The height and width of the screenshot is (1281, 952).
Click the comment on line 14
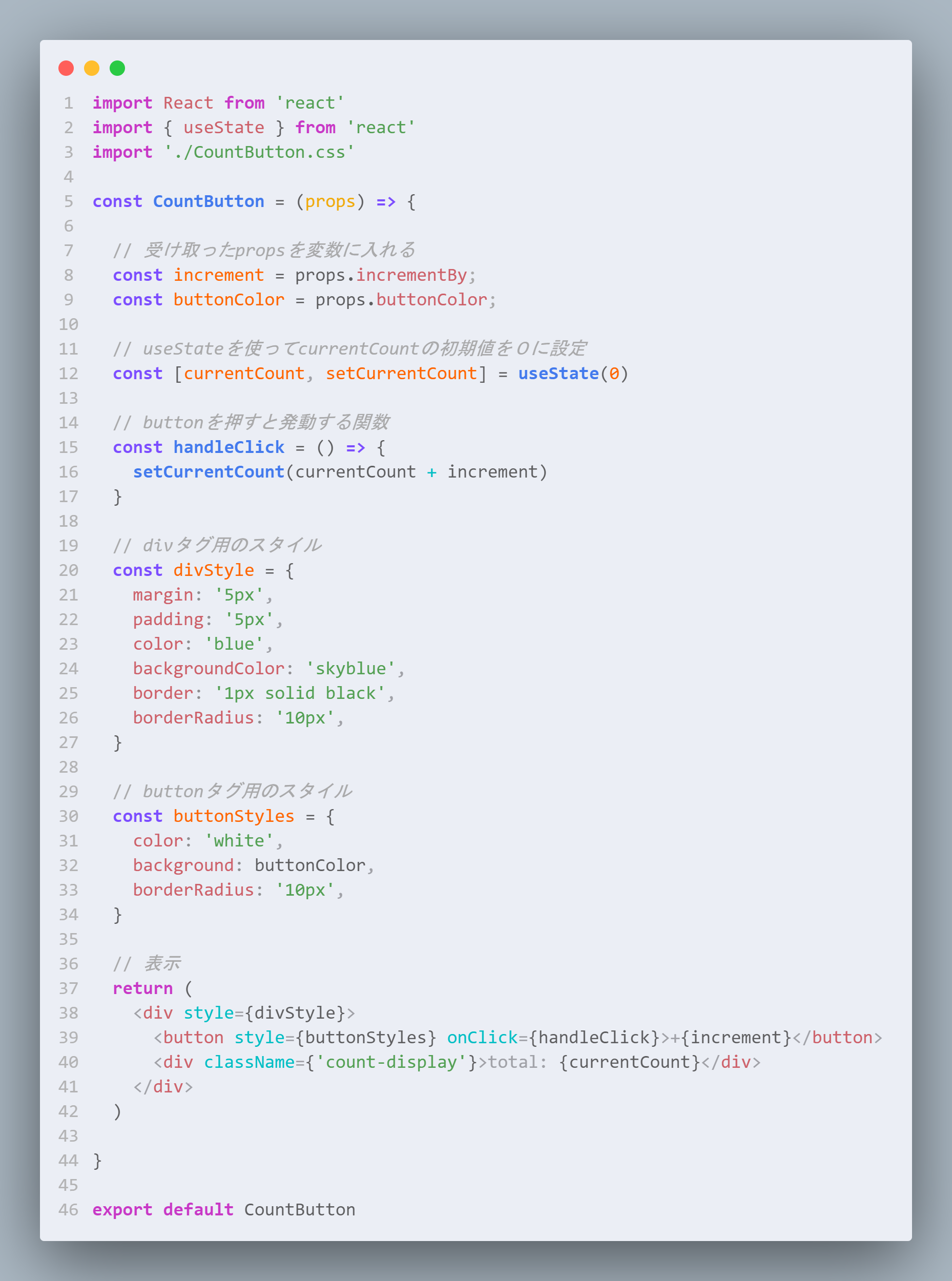coord(251,422)
